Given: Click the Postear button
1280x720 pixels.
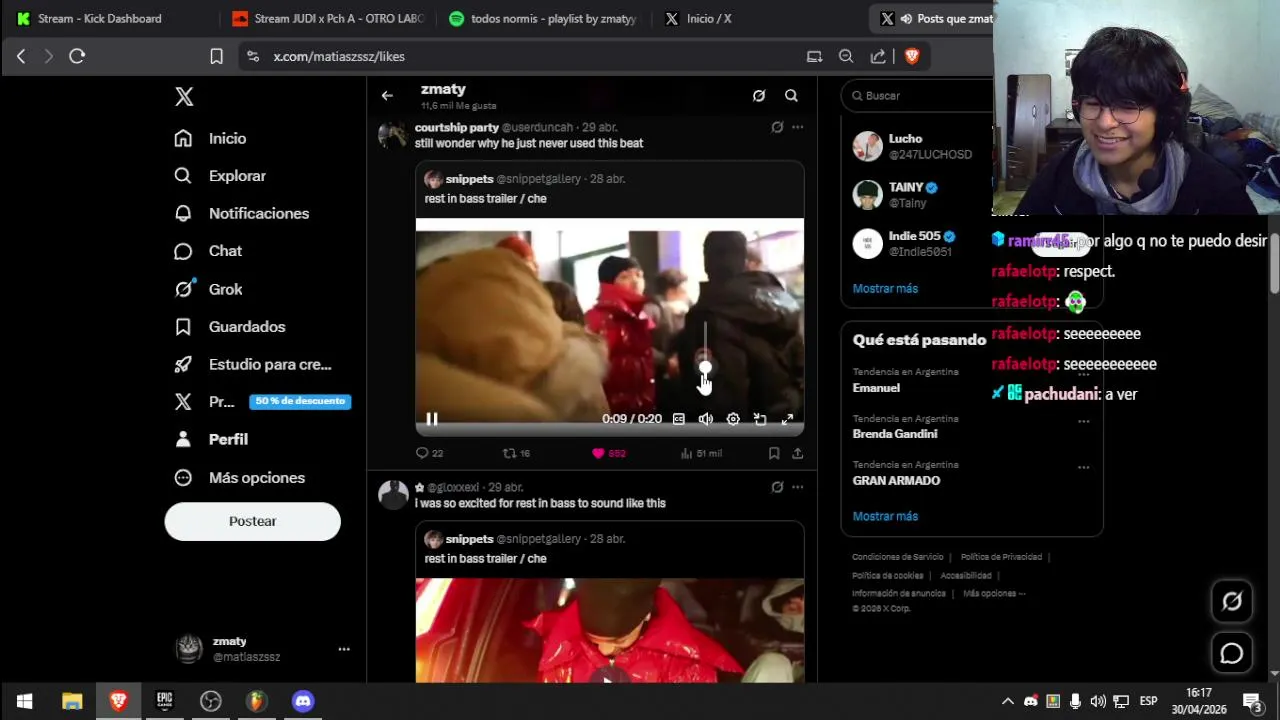Looking at the screenshot, I should point(252,521).
